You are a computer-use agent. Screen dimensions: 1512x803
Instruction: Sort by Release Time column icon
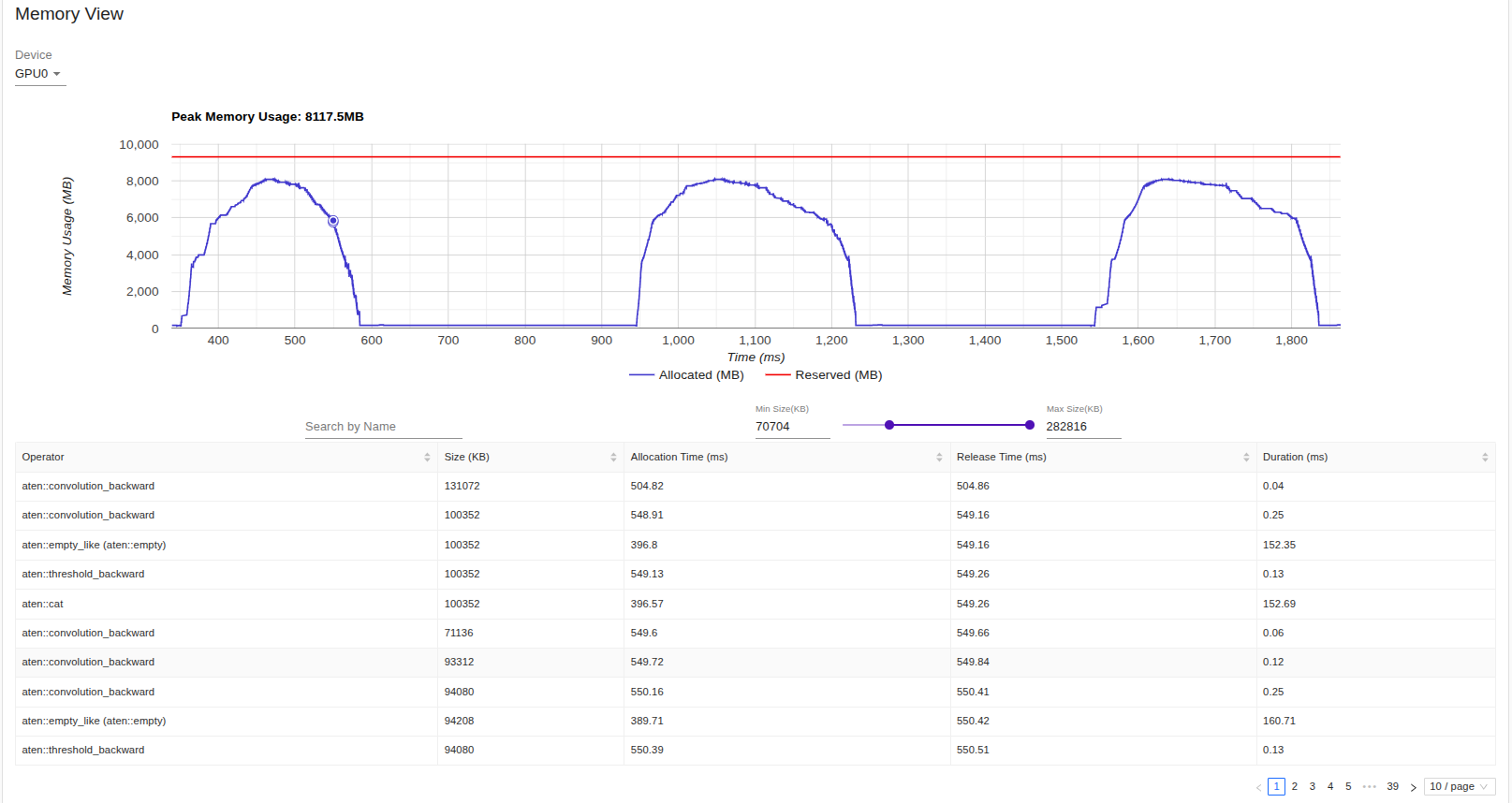(1246, 458)
